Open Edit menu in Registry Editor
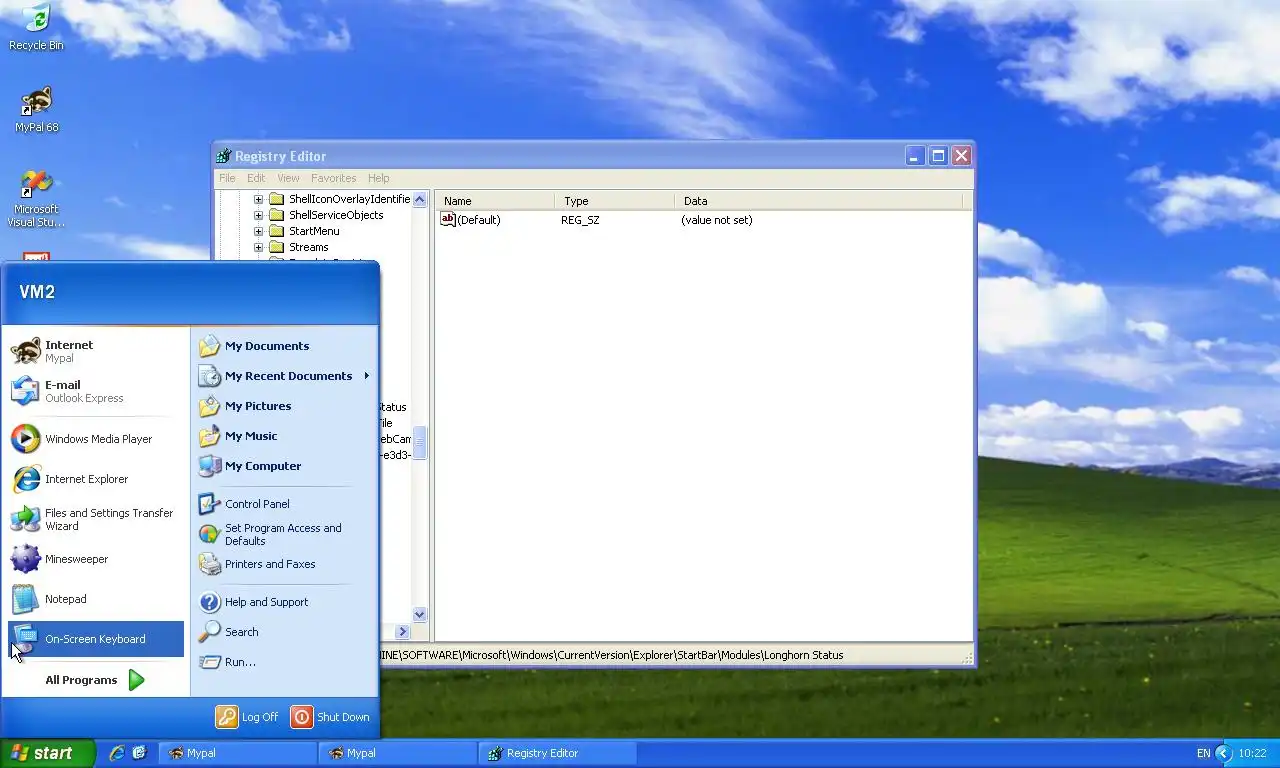This screenshot has width=1280, height=768. coord(256,178)
